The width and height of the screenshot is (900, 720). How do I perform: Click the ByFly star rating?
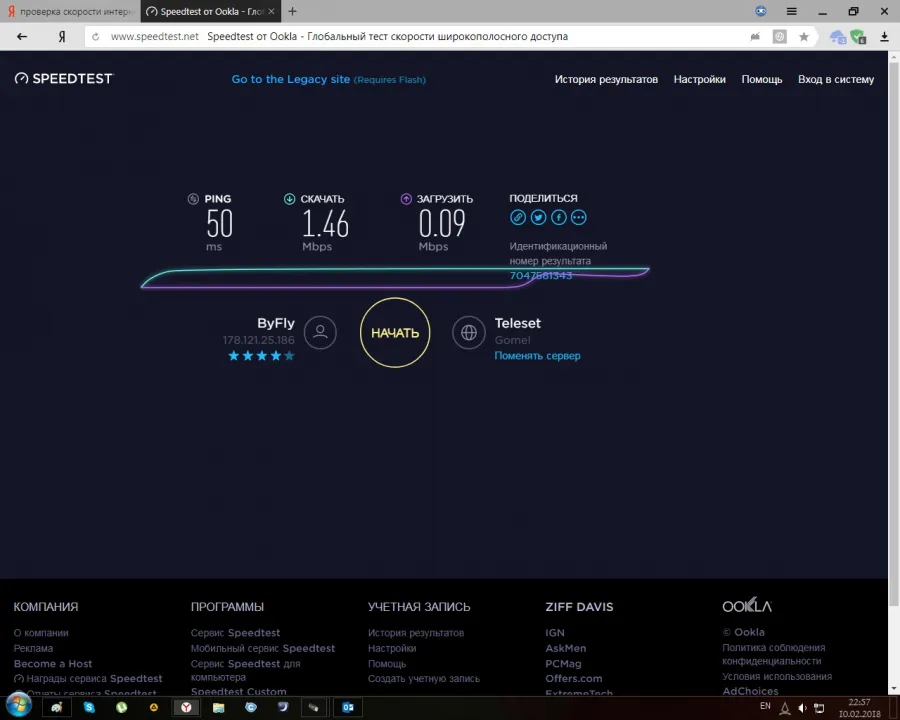pos(261,356)
